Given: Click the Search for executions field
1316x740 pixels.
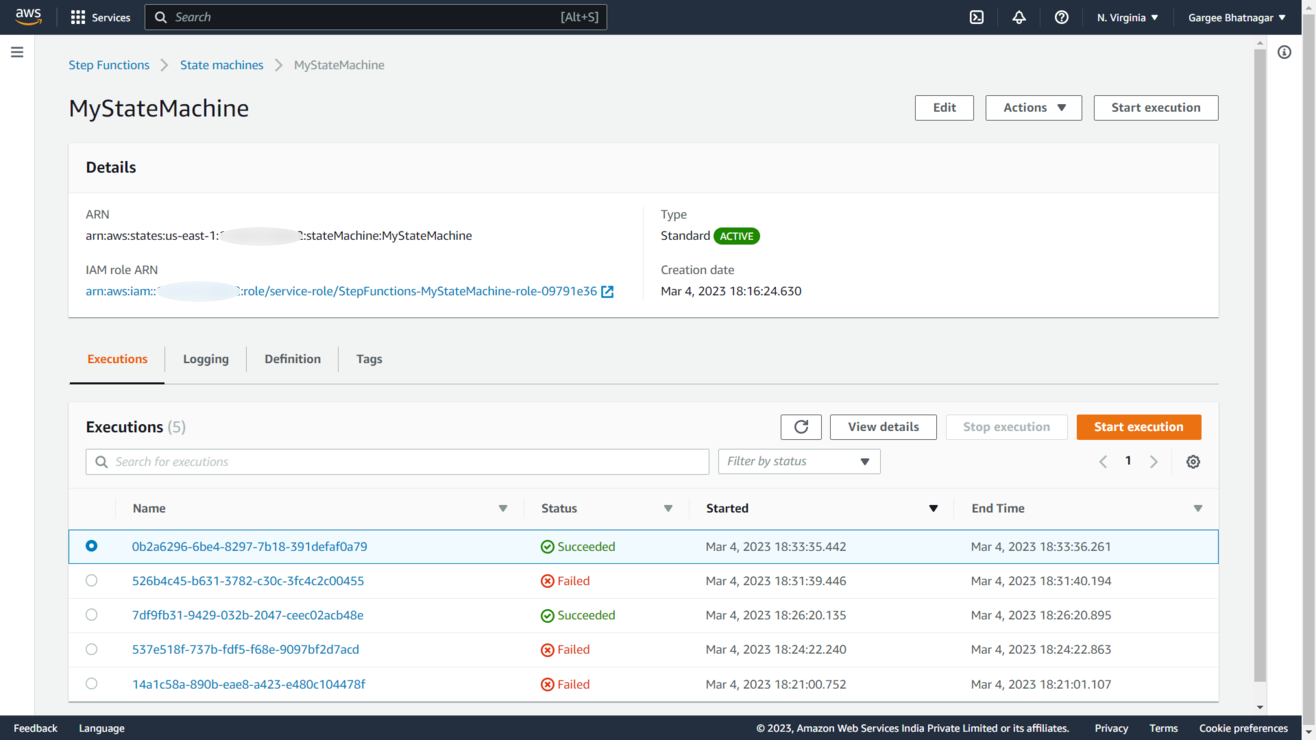Looking at the screenshot, I should click(397, 462).
